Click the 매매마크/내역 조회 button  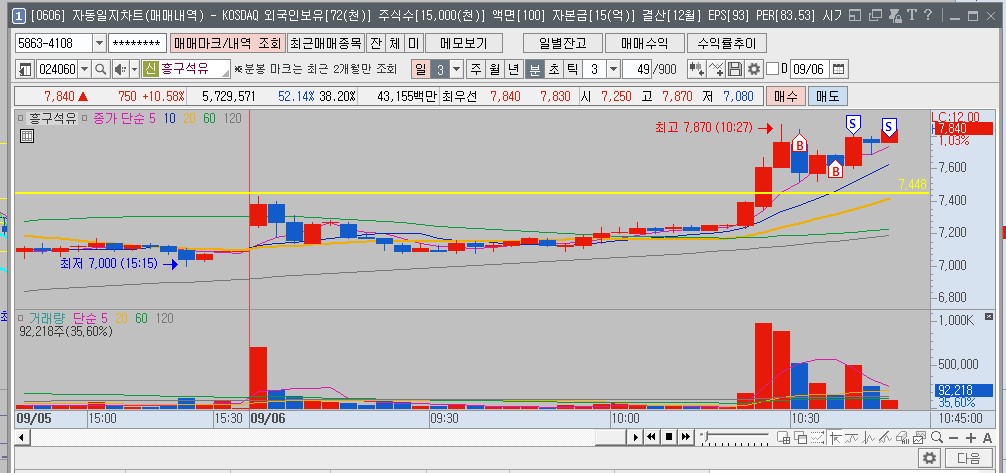(x=227, y=43)
